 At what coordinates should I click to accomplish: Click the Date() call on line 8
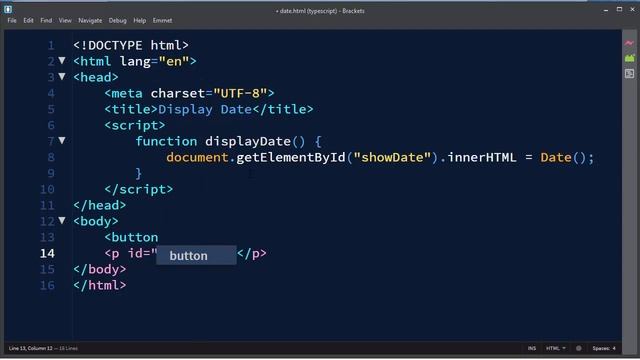click(563, 158)
